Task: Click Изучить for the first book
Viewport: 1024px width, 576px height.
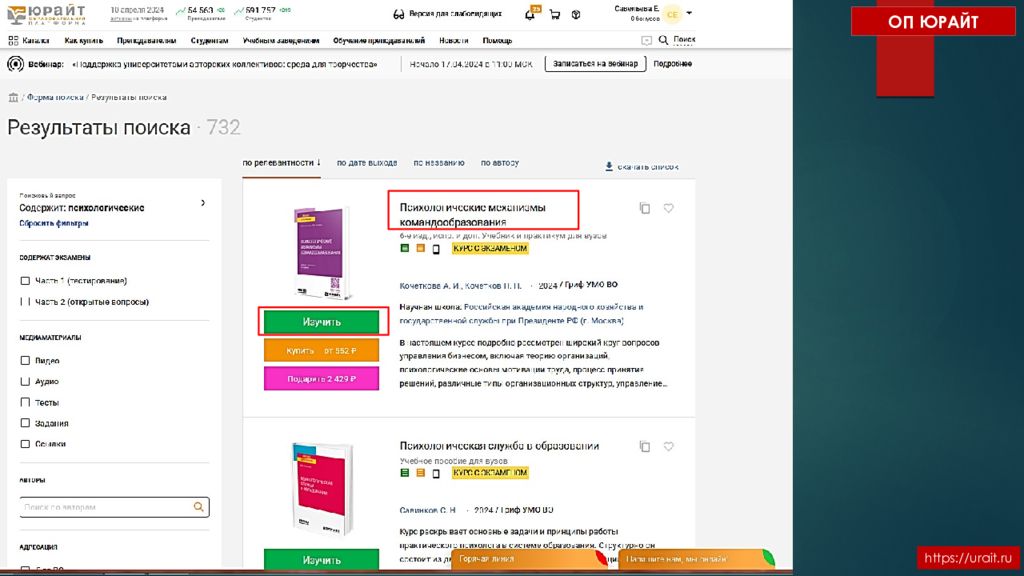Action: 321,322
